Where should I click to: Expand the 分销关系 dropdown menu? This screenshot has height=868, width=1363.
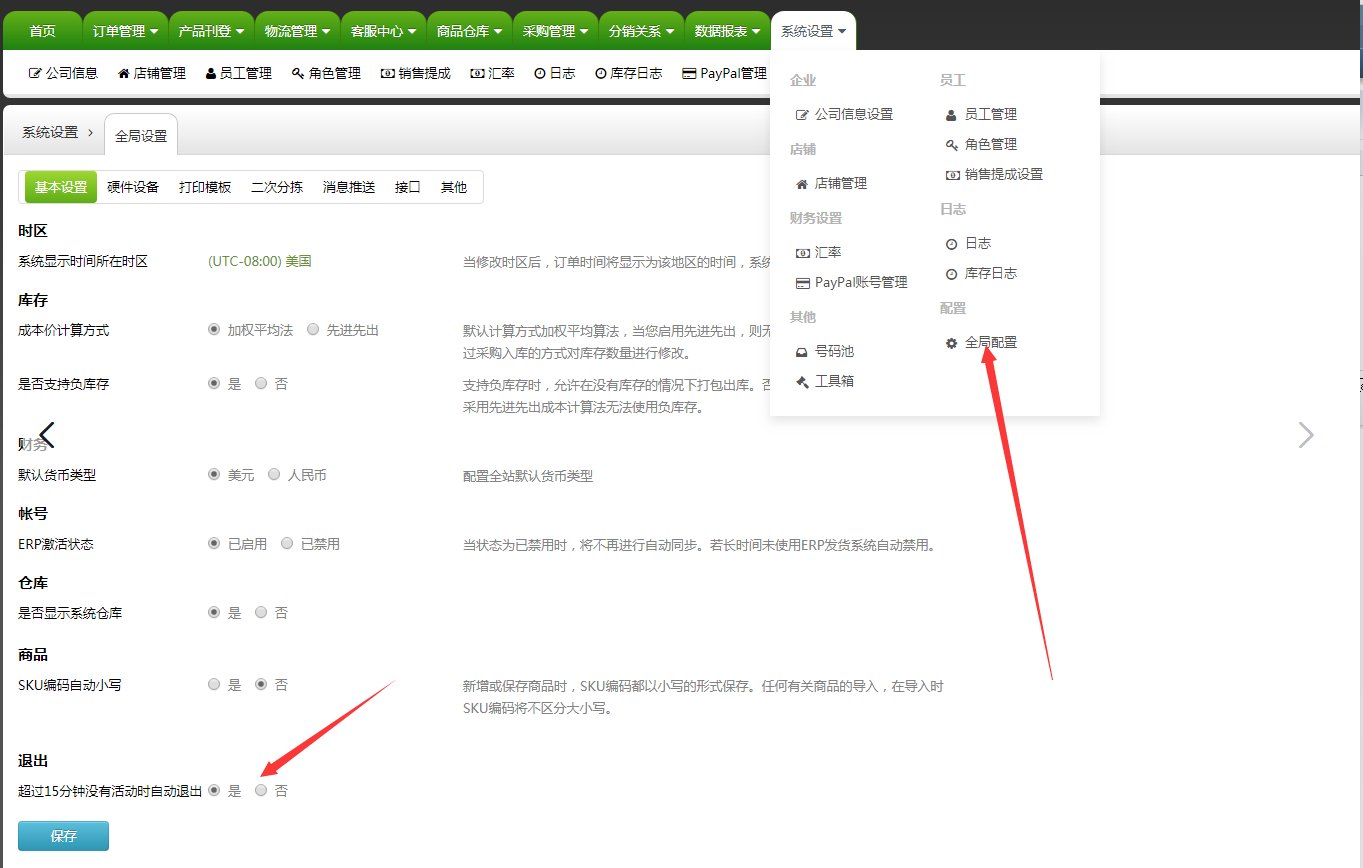[x=641, y=31]
